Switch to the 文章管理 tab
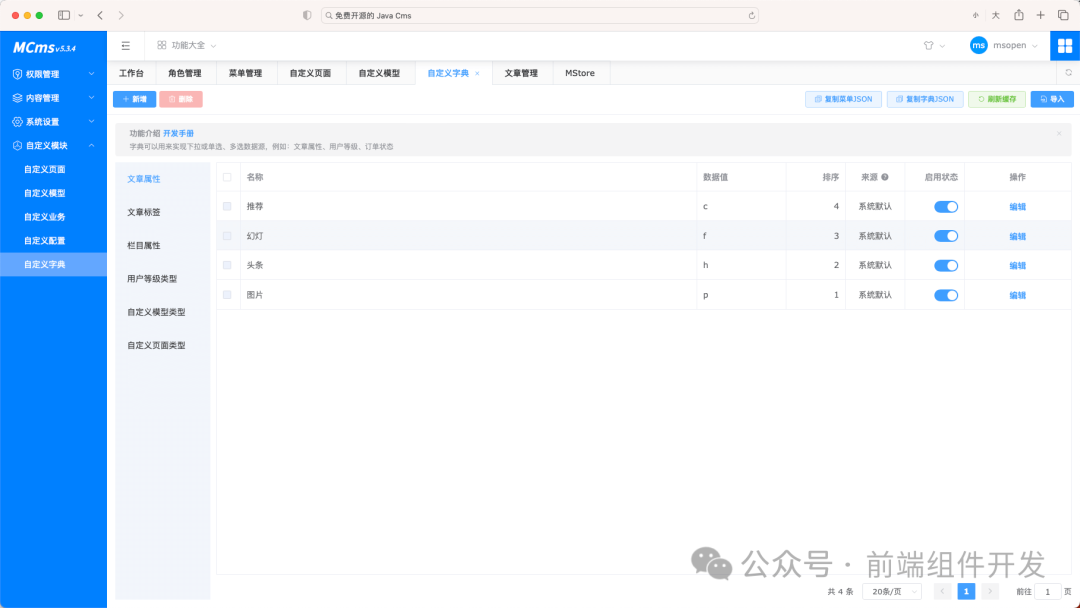The width and height of the screenshot is (1080, 608). (x=522, y=72)
